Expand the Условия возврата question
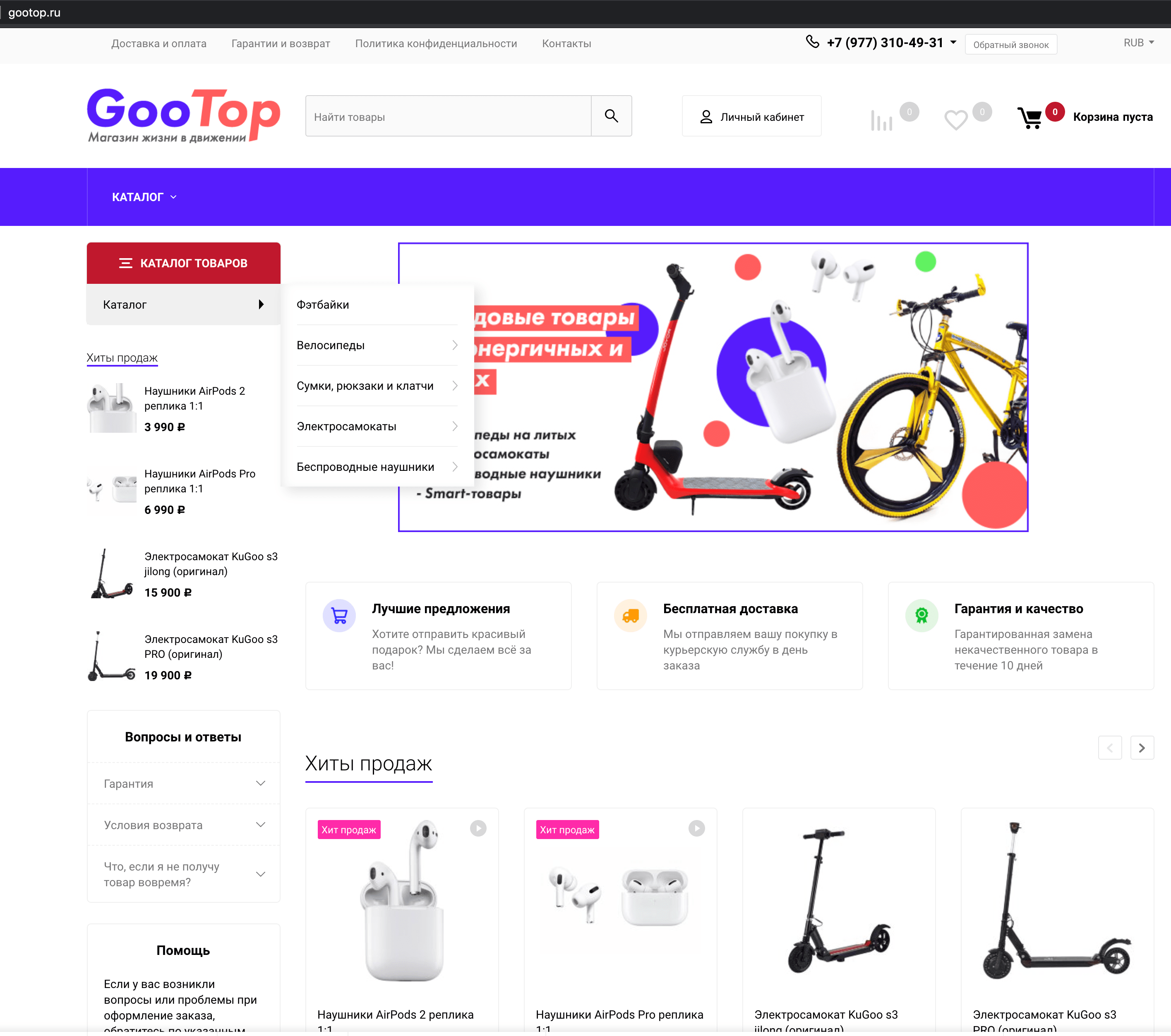This screenshot has width=1171, height=1036. point(183,825)
